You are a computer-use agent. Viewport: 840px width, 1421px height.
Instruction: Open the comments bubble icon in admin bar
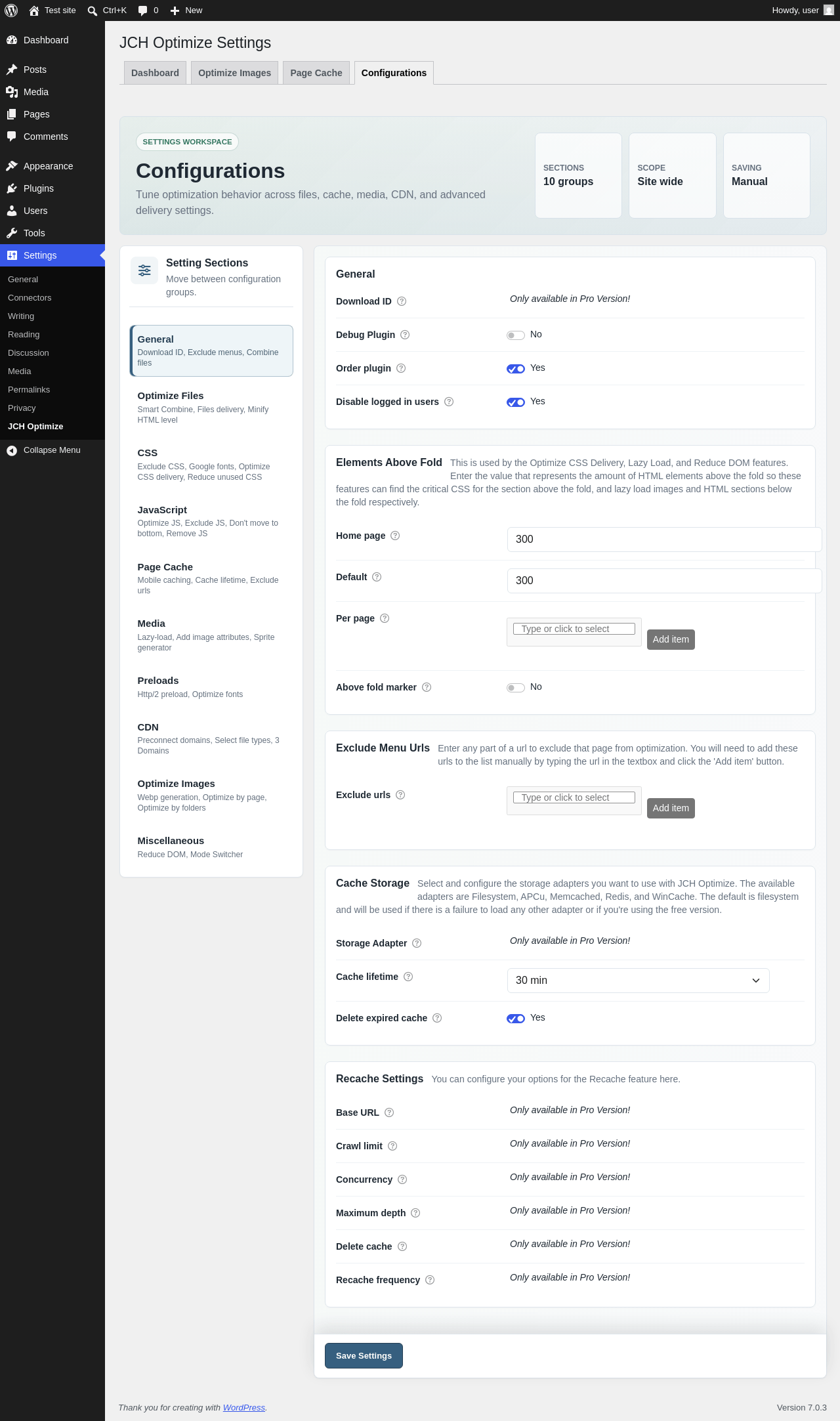pyautogui.click(x=143, y=11)
